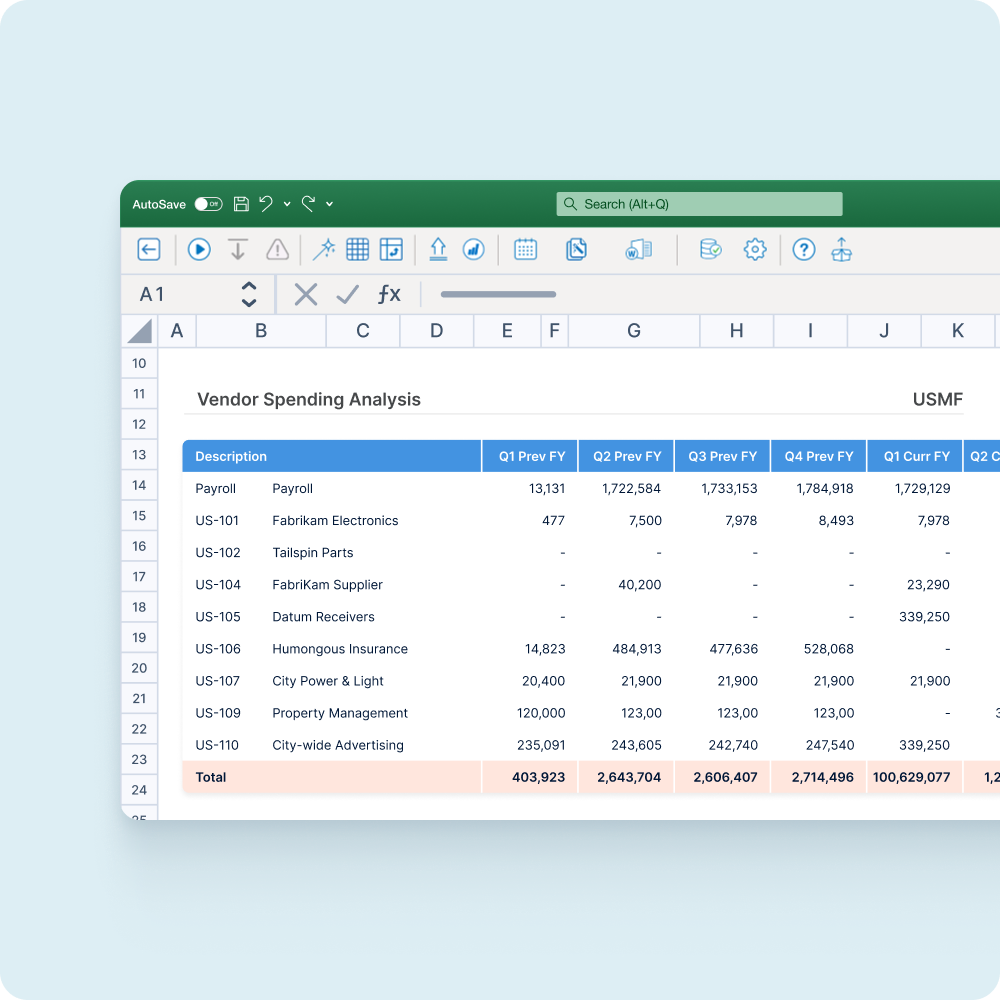Click the warning triangle icon

pyautogui.click(x=277, y=250)
